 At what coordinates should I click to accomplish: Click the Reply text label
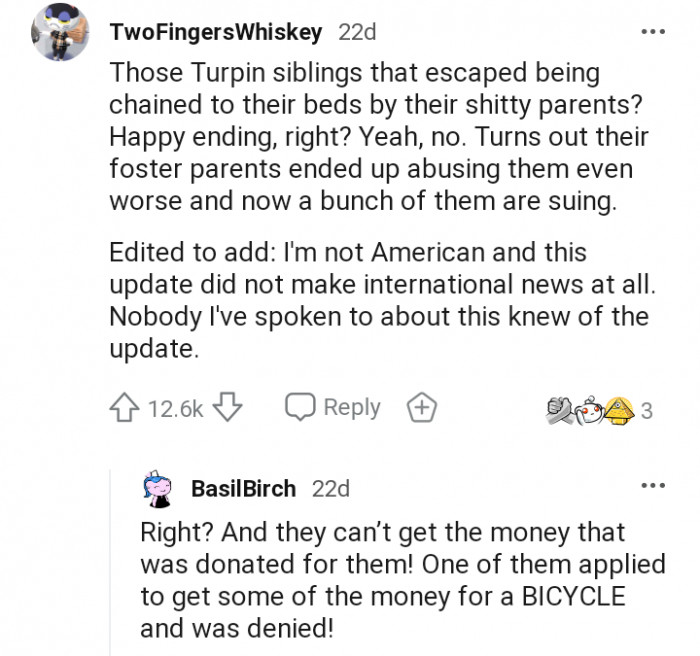point(352,408)
